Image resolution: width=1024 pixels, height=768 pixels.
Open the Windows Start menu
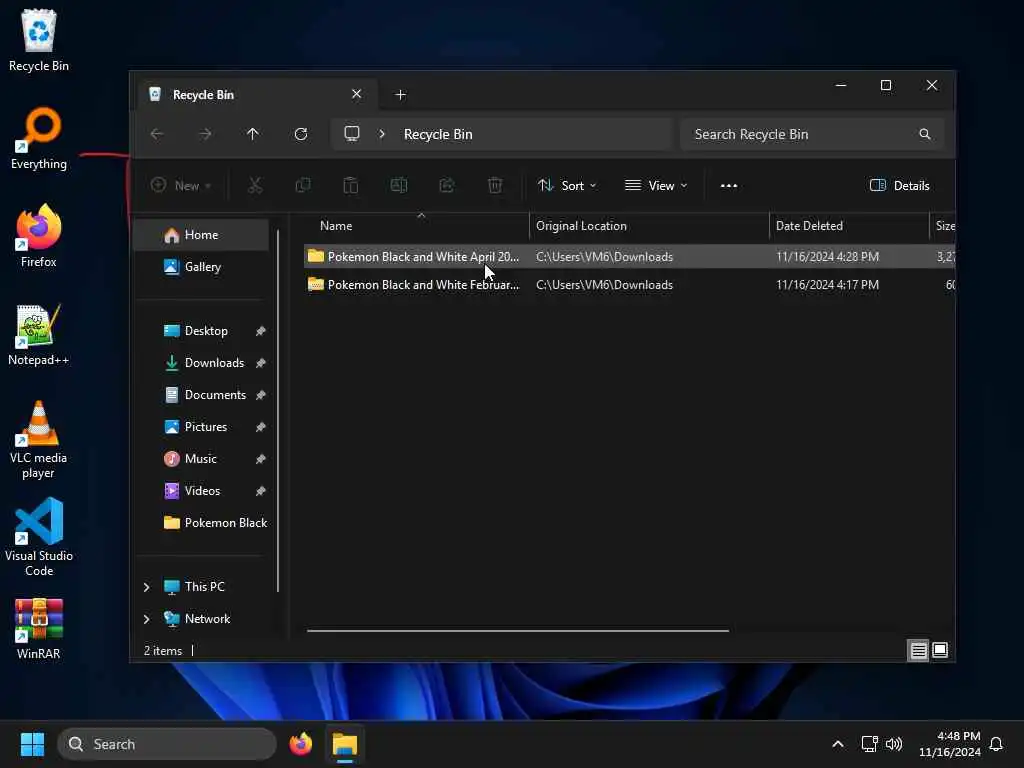pyautogui.click(x=32, y=744)
